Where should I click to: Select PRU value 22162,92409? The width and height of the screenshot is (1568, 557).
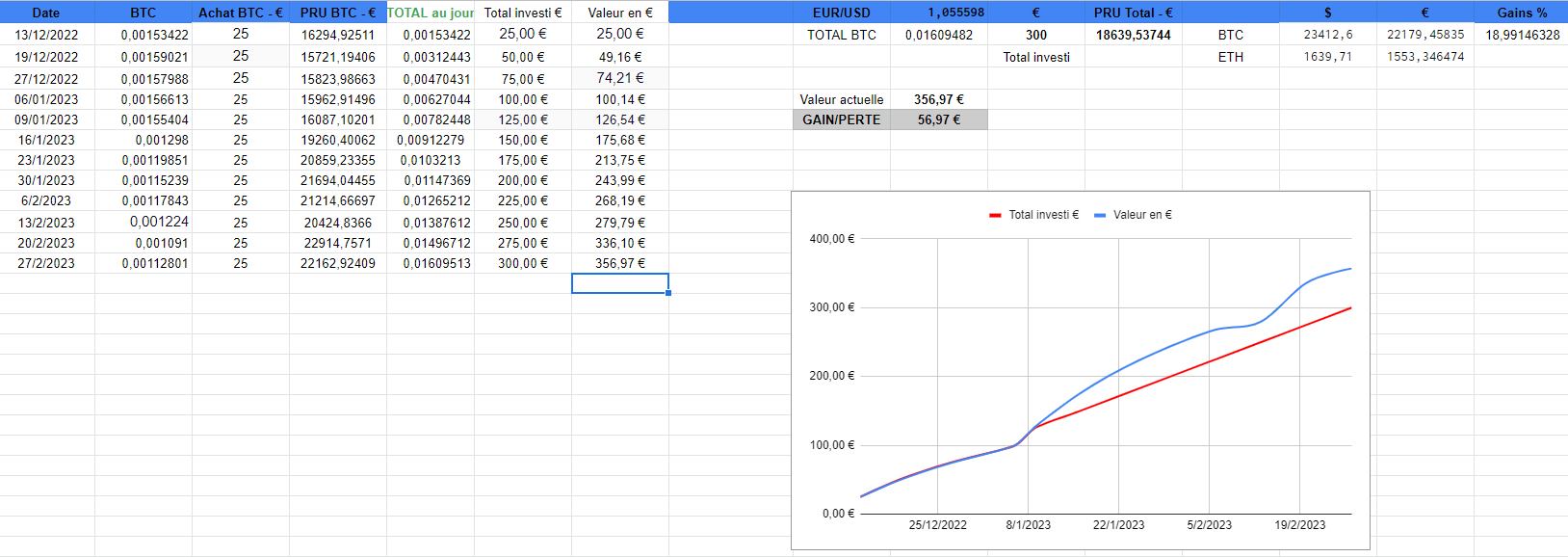[x=338, y=263]
